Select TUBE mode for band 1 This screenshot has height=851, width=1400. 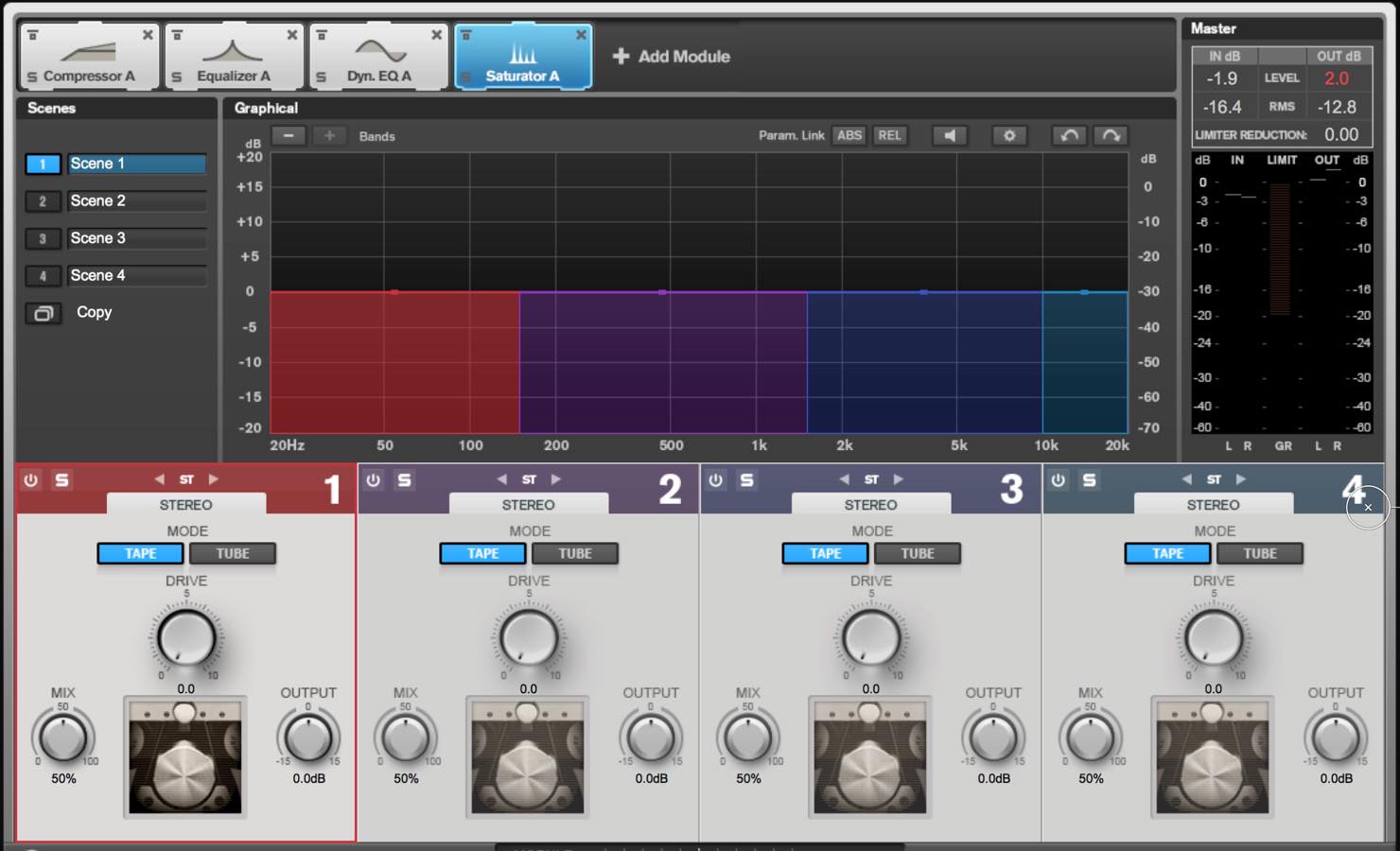tap(233, 553)
